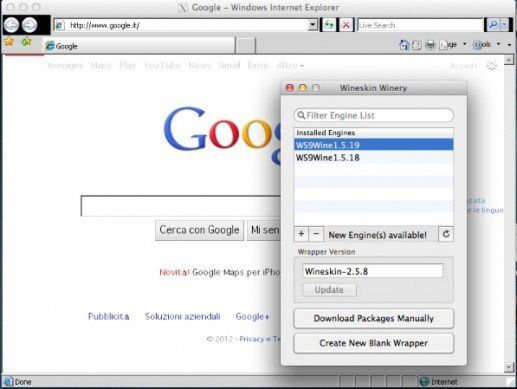This screenshot has height=389, width=517.
Task: Add a new engine with plus button
Action: (301, 234)
